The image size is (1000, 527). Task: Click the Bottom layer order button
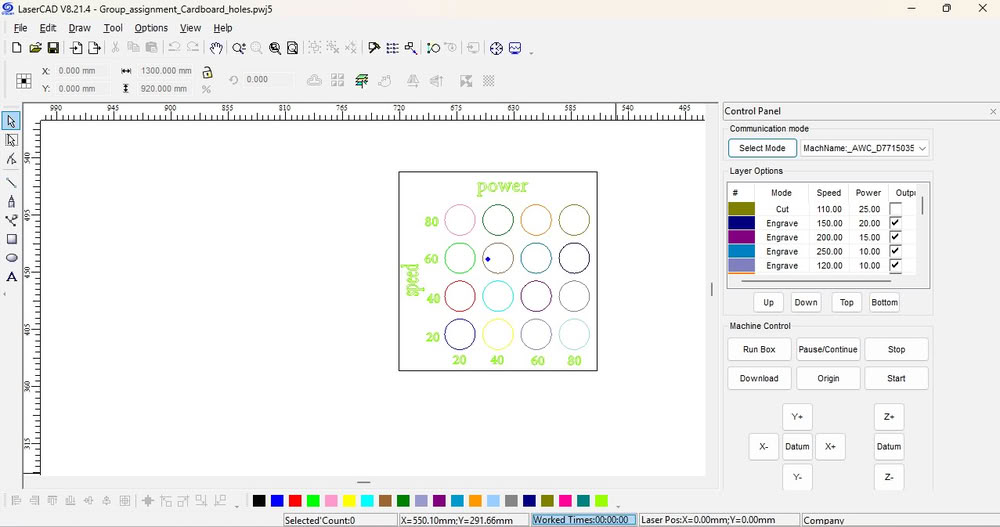(x=885, y=302)
